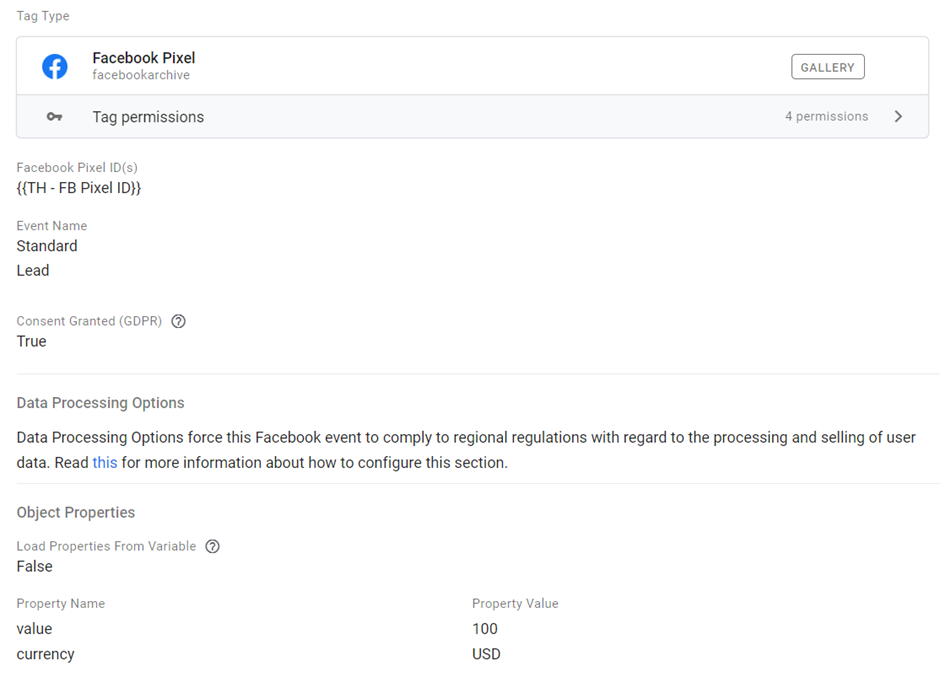This screenshot has height=677, width=940.
Task: Click the 'currency' property name cell
Action: click(45, 654)
